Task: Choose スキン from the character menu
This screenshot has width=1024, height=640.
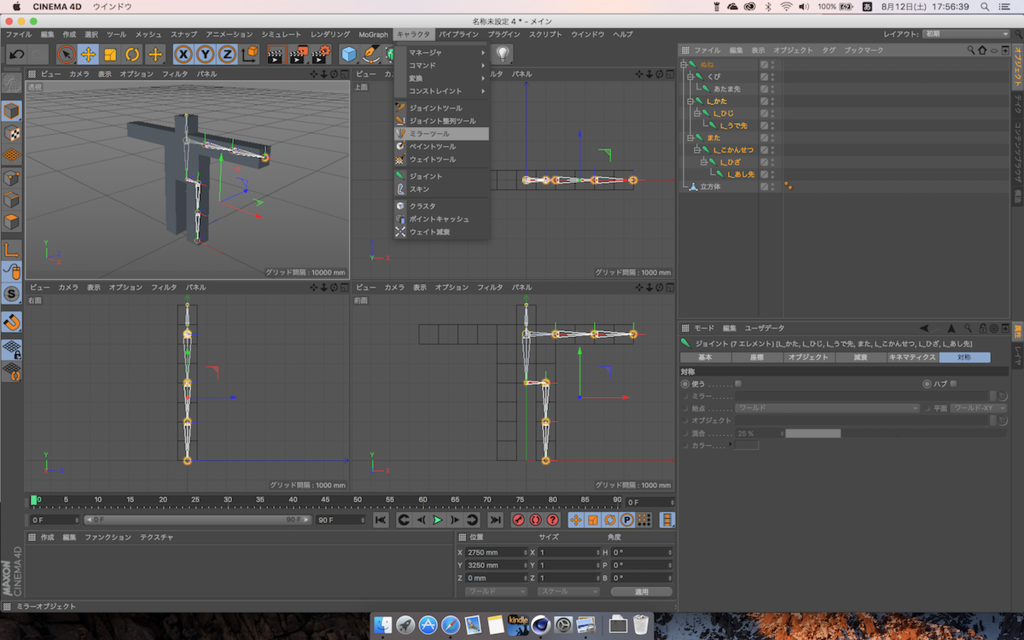Action: tap(441, 189)
